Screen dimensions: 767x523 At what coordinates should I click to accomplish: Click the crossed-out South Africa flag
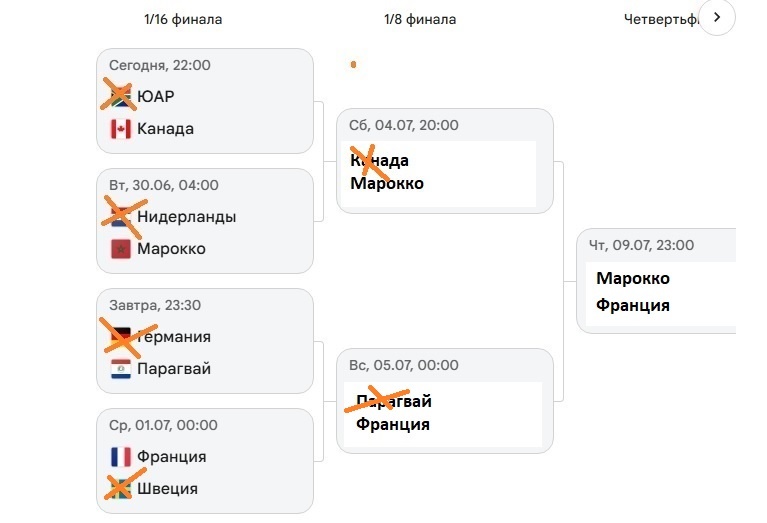coord(121,96)
